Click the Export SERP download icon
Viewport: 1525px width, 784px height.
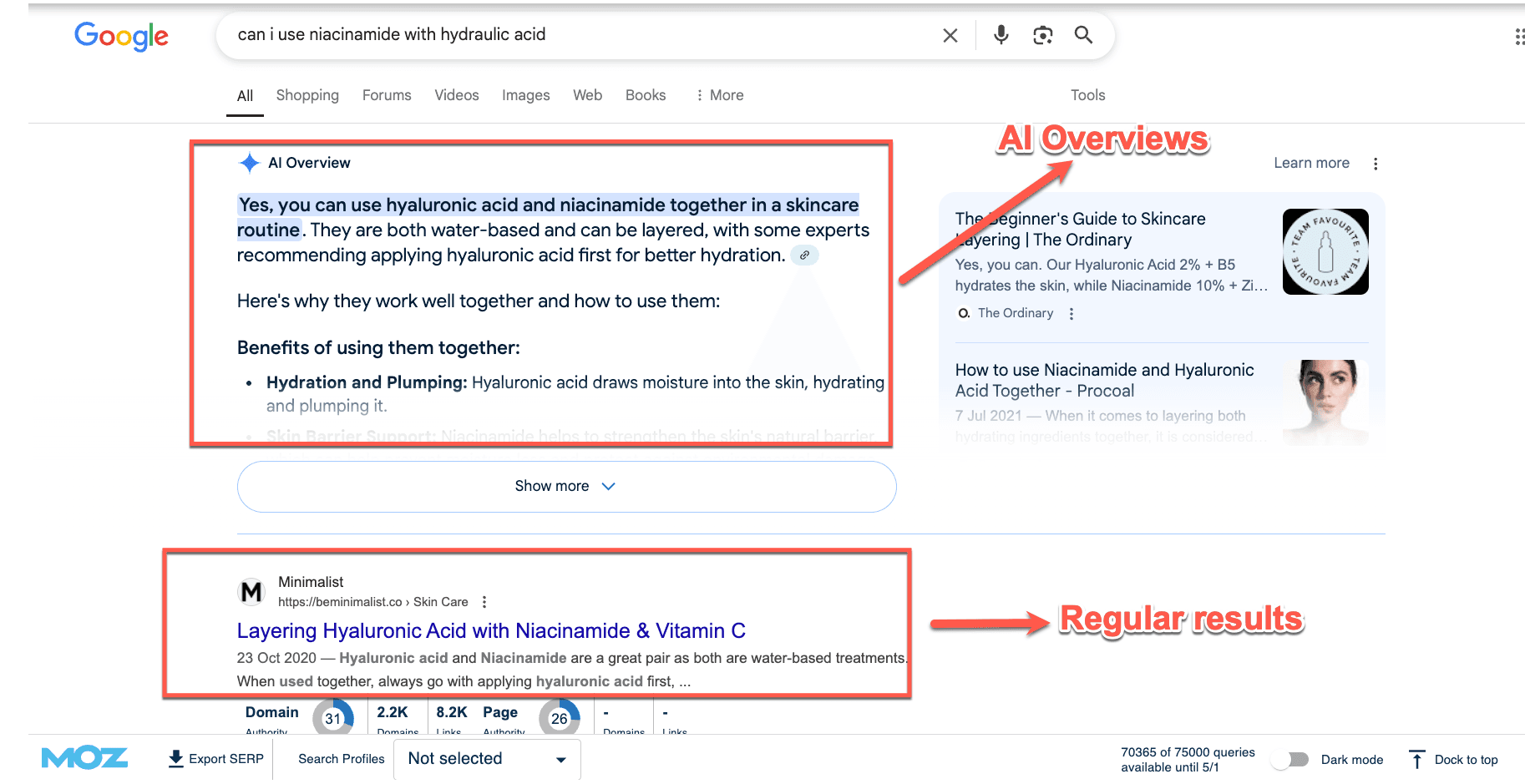(x=175, y=758)
